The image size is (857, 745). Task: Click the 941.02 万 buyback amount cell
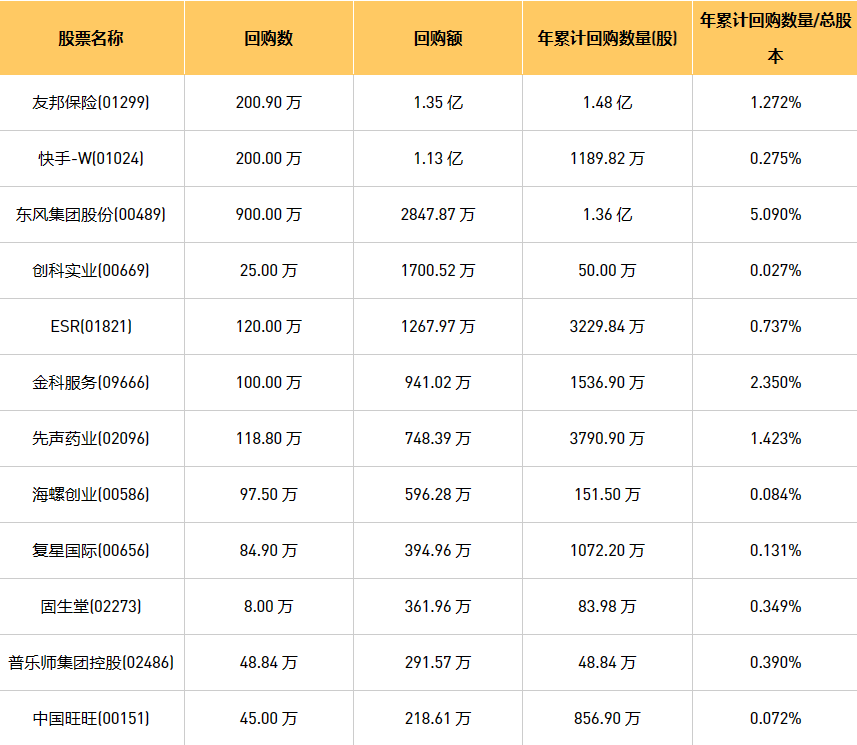coord(438,383)
